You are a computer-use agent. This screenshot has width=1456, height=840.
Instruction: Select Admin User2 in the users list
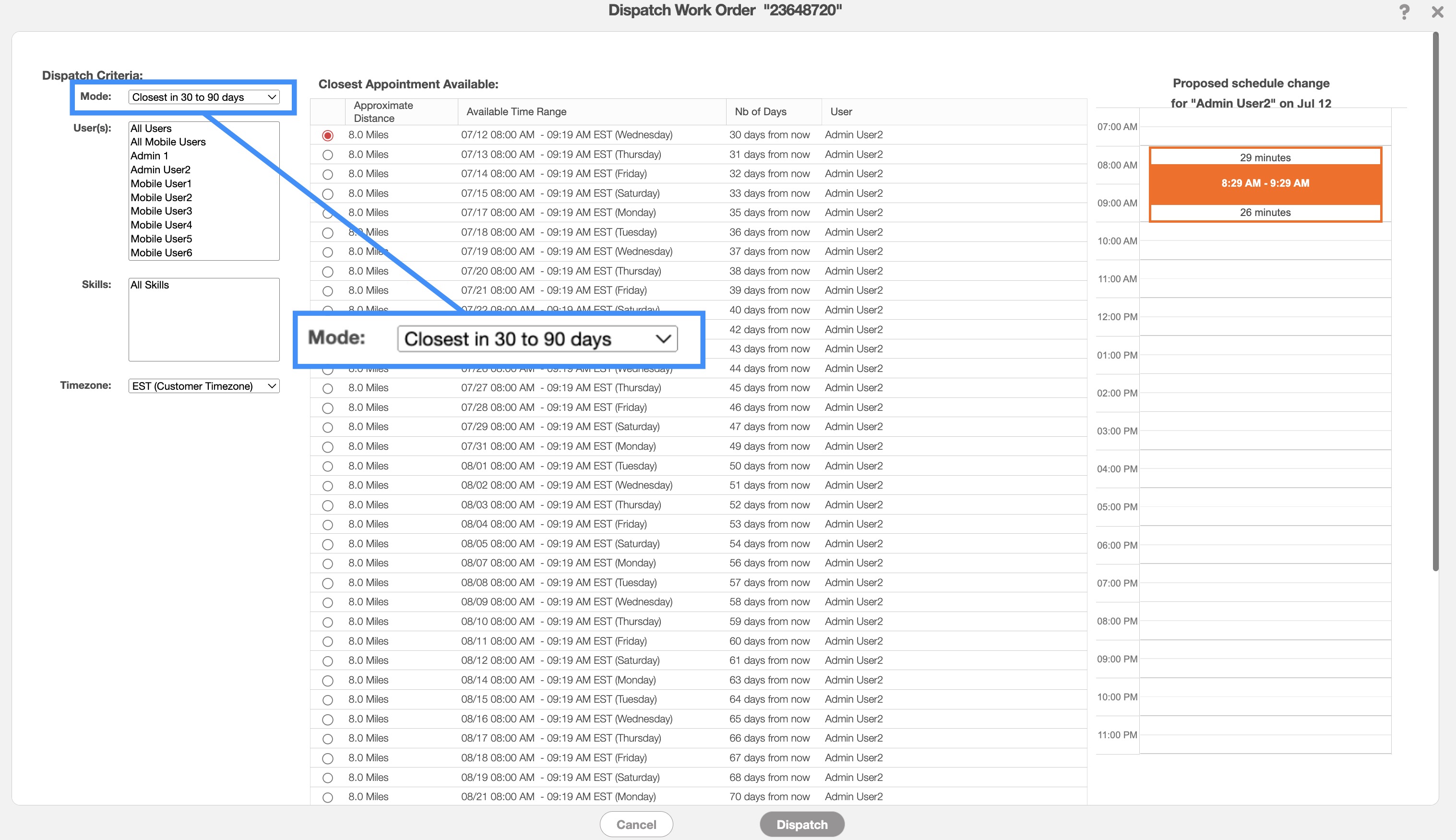[160, 169]
